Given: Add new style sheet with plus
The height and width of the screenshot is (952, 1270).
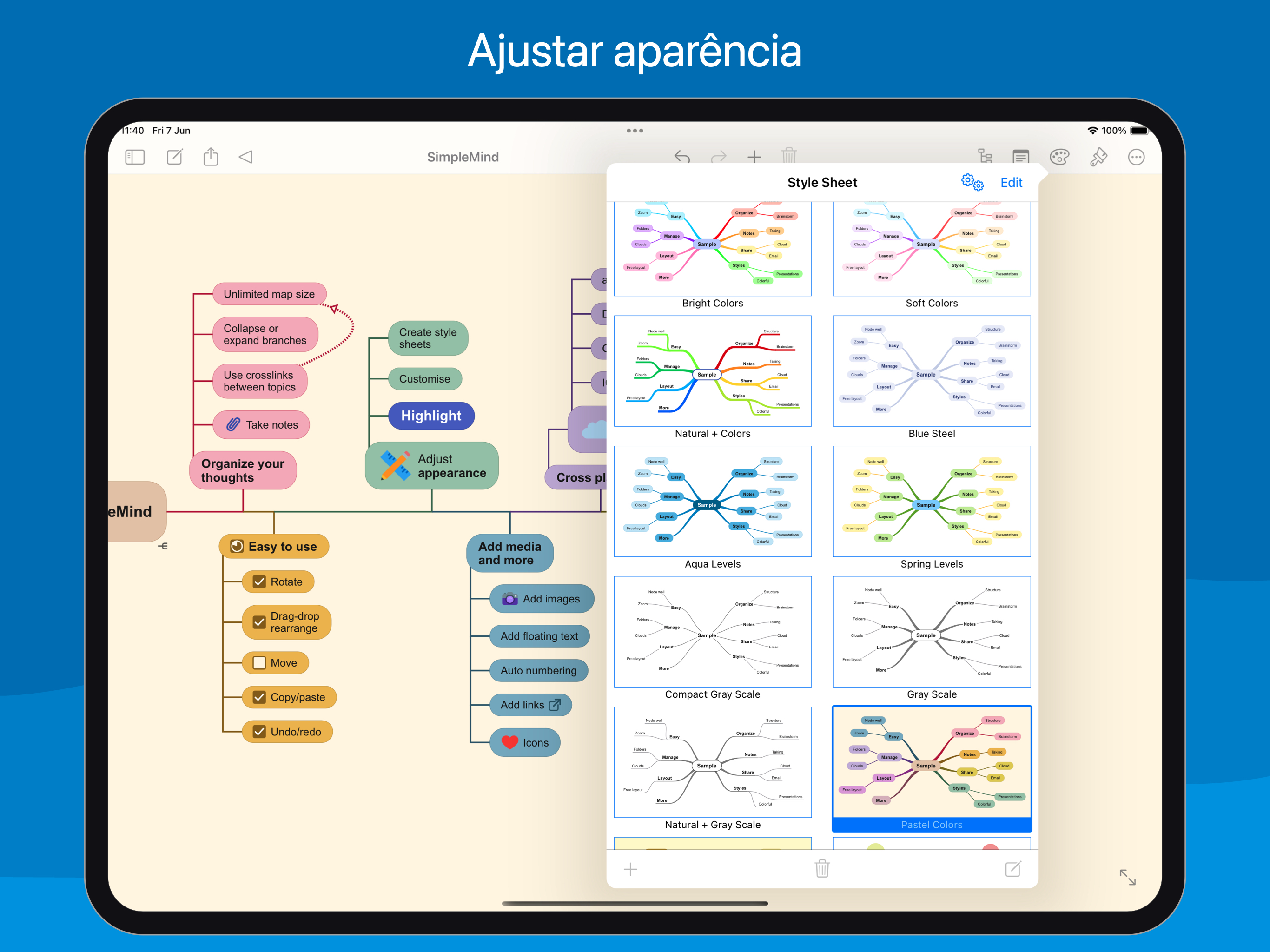Looking at the screenshot, I should coord(630,869).
